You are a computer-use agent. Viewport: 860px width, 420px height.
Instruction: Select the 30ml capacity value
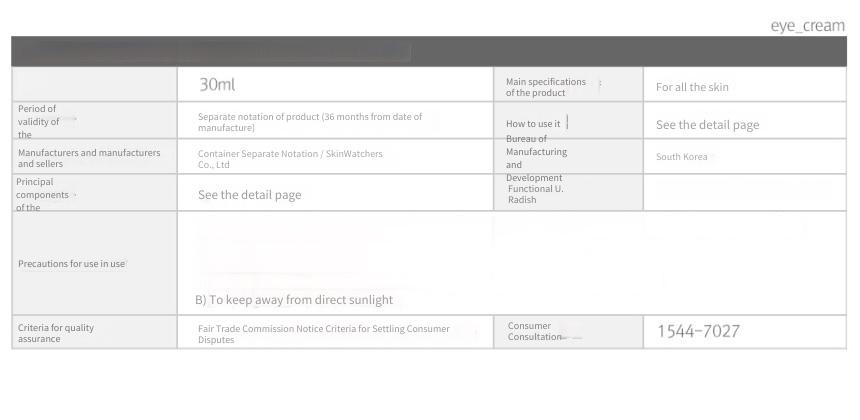tap(217, 84)
